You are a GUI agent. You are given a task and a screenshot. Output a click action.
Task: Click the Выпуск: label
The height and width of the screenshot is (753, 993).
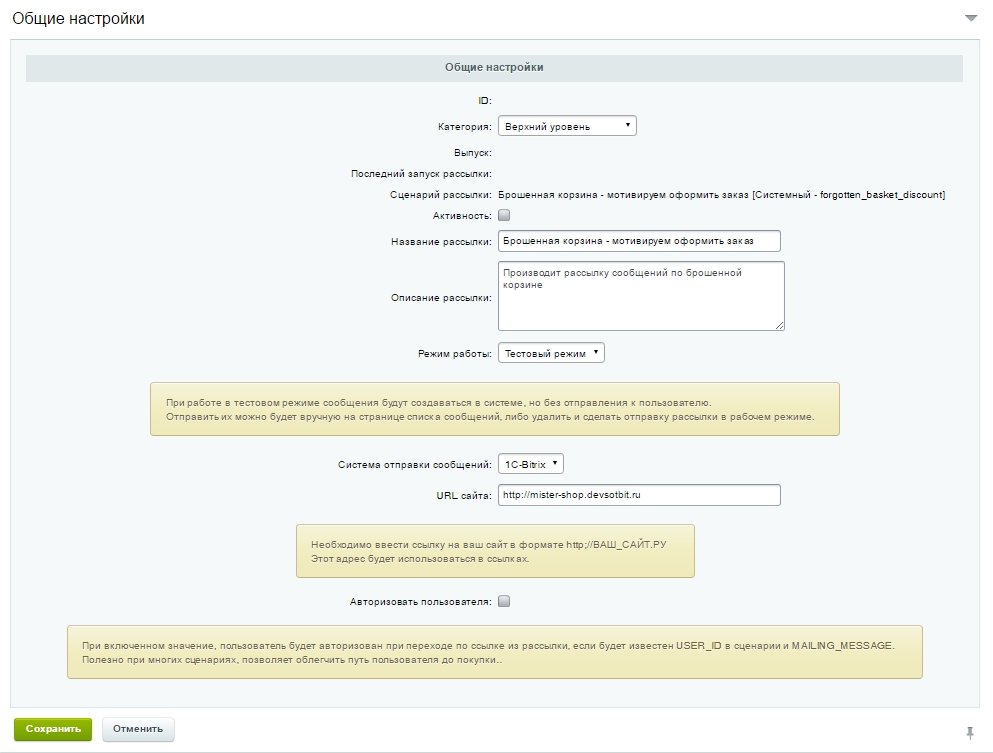pos(472,153)
